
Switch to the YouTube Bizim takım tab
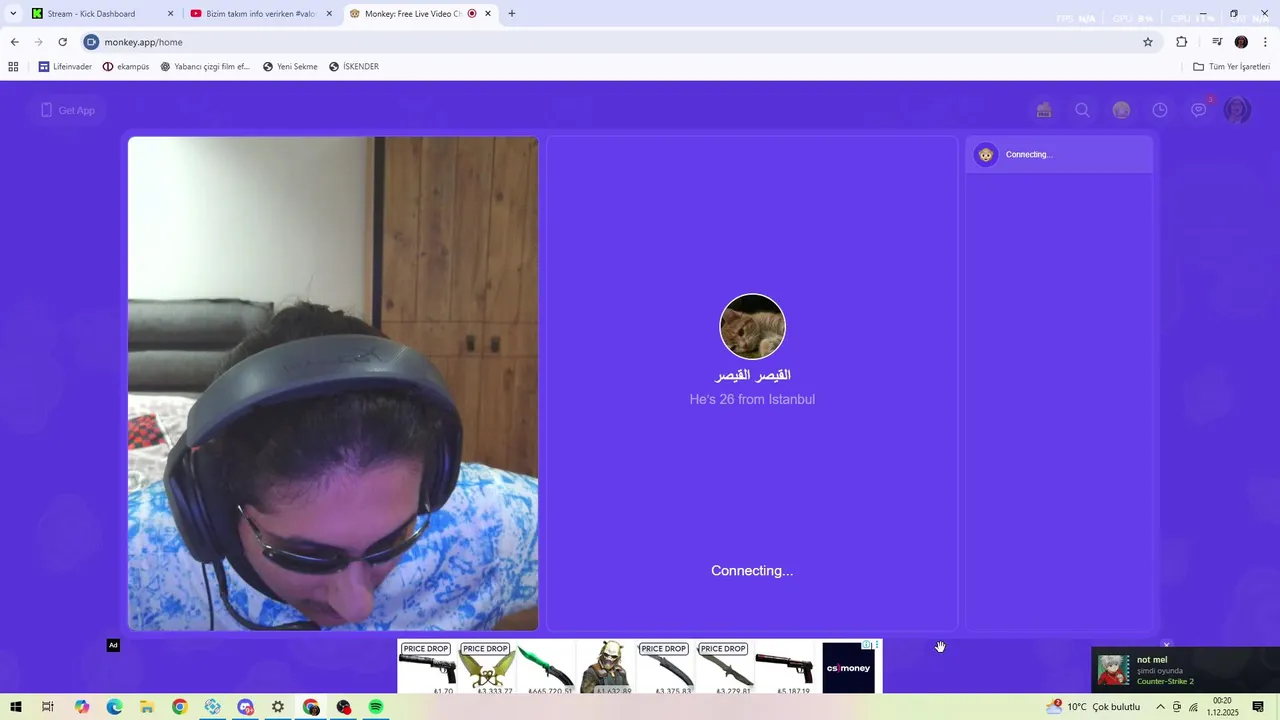click(x=260, y=14)
